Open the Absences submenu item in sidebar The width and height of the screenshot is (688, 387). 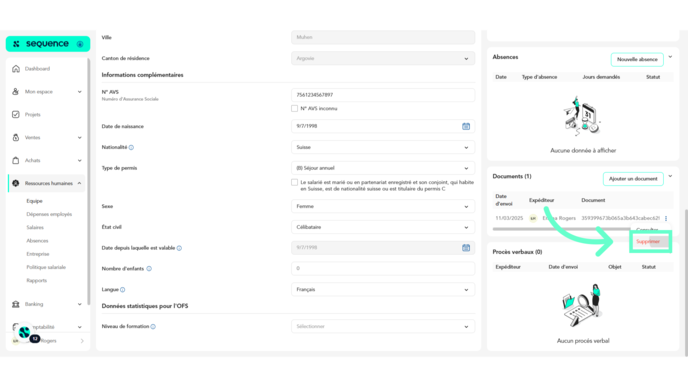[x=37, y=240]
